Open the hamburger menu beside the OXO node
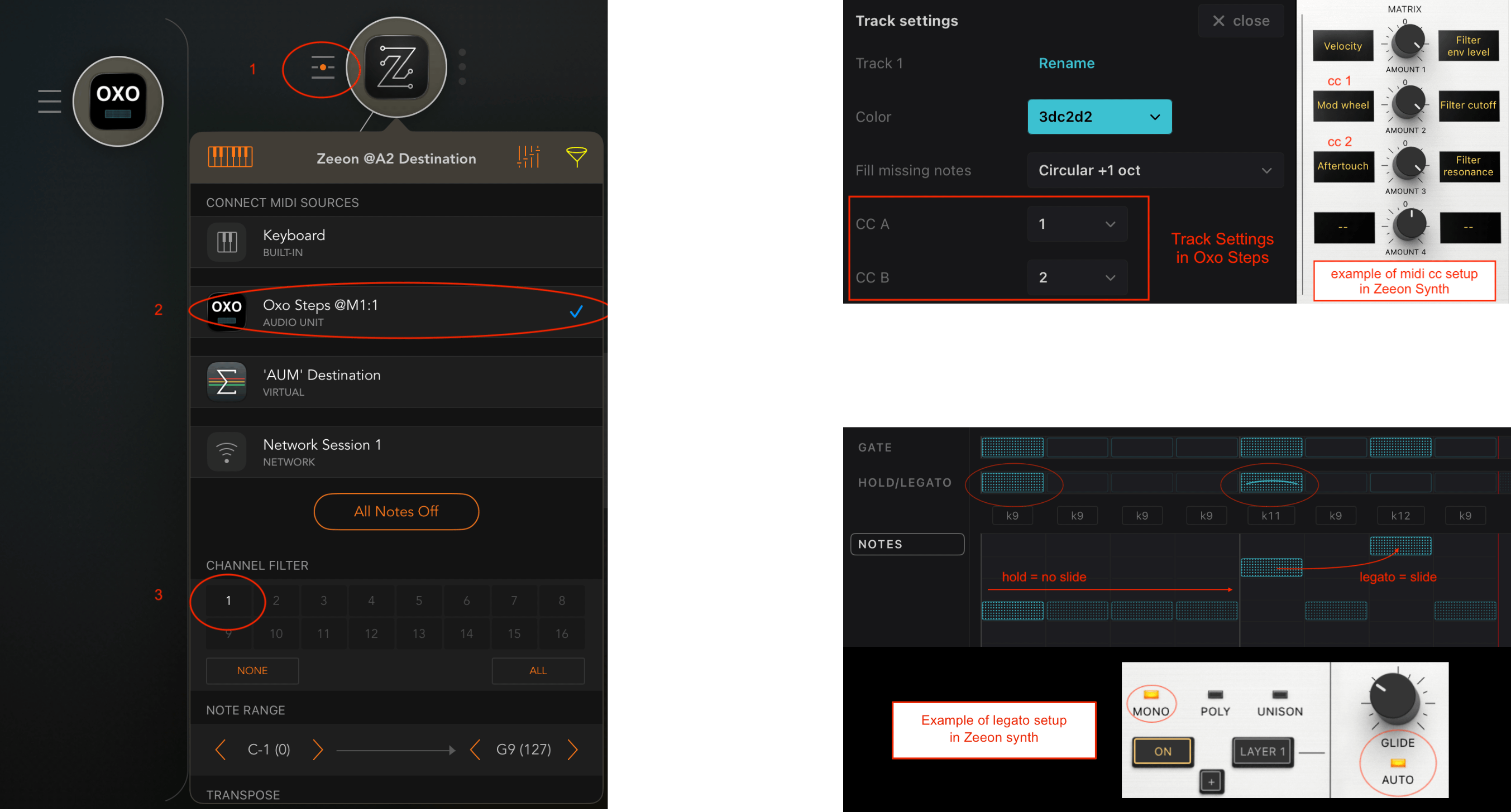 tap(50, 101)
